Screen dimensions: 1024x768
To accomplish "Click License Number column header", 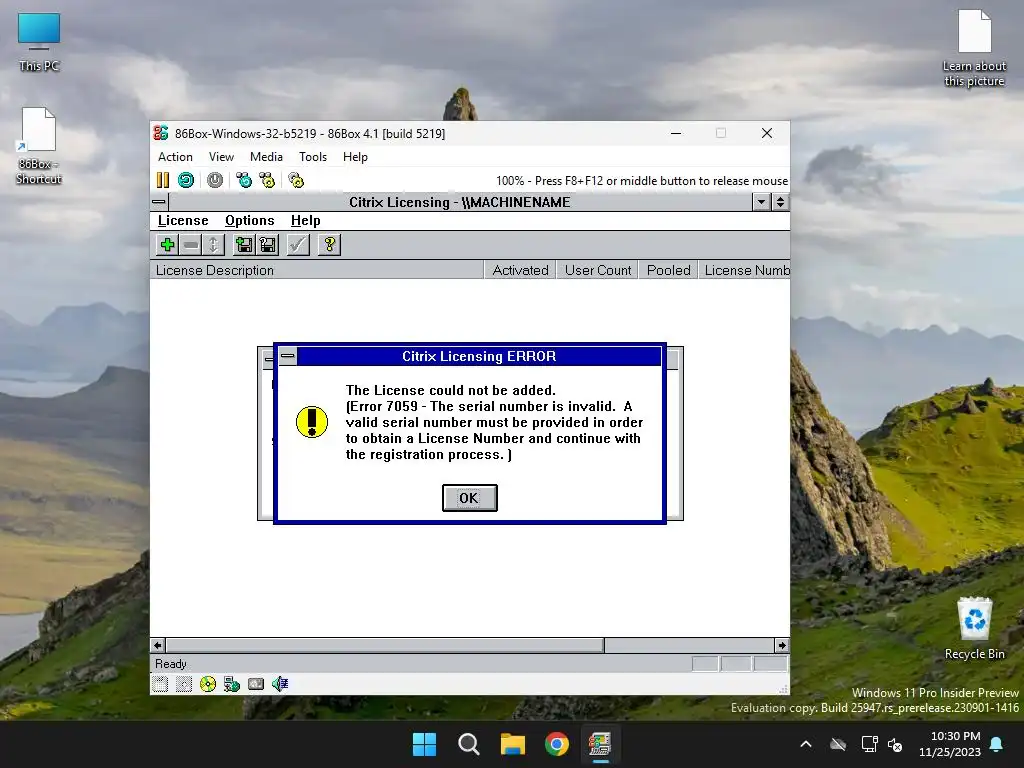I will (x=744, y=270).
